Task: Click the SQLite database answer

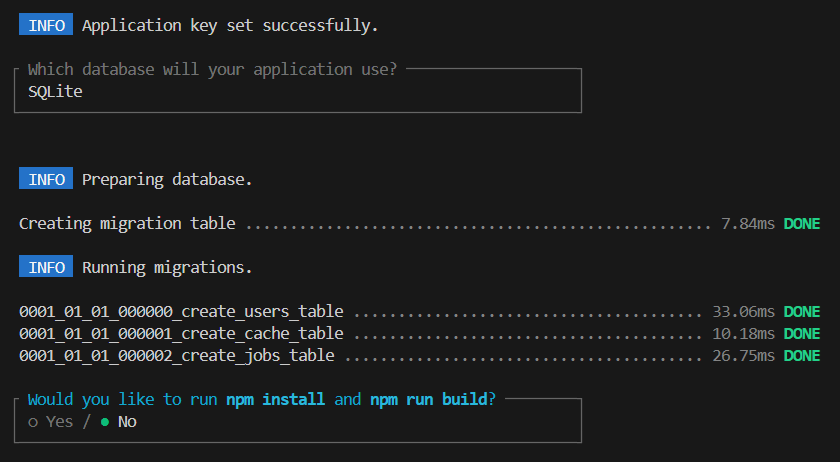Action: [x=55, y=90]
